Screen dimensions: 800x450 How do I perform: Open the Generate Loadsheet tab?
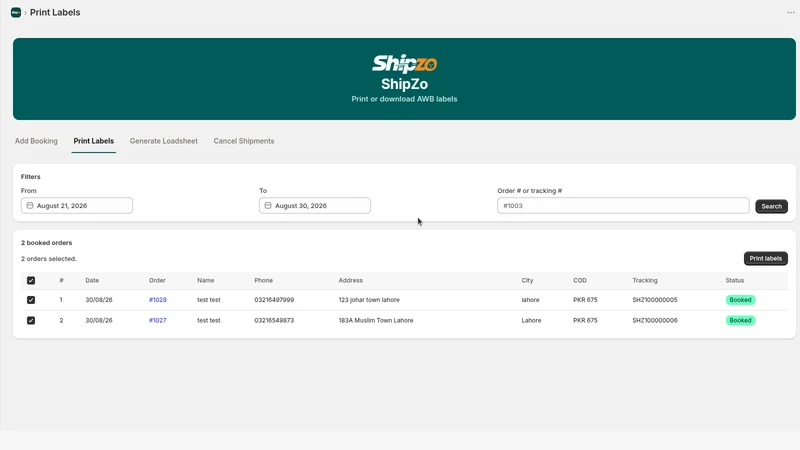click(164, 141)
